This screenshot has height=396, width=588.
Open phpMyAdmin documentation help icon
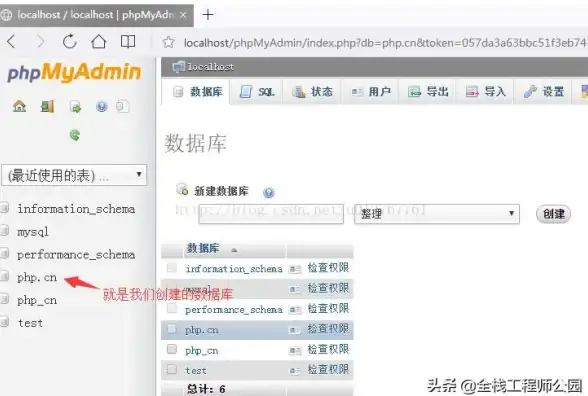point(101,107)
